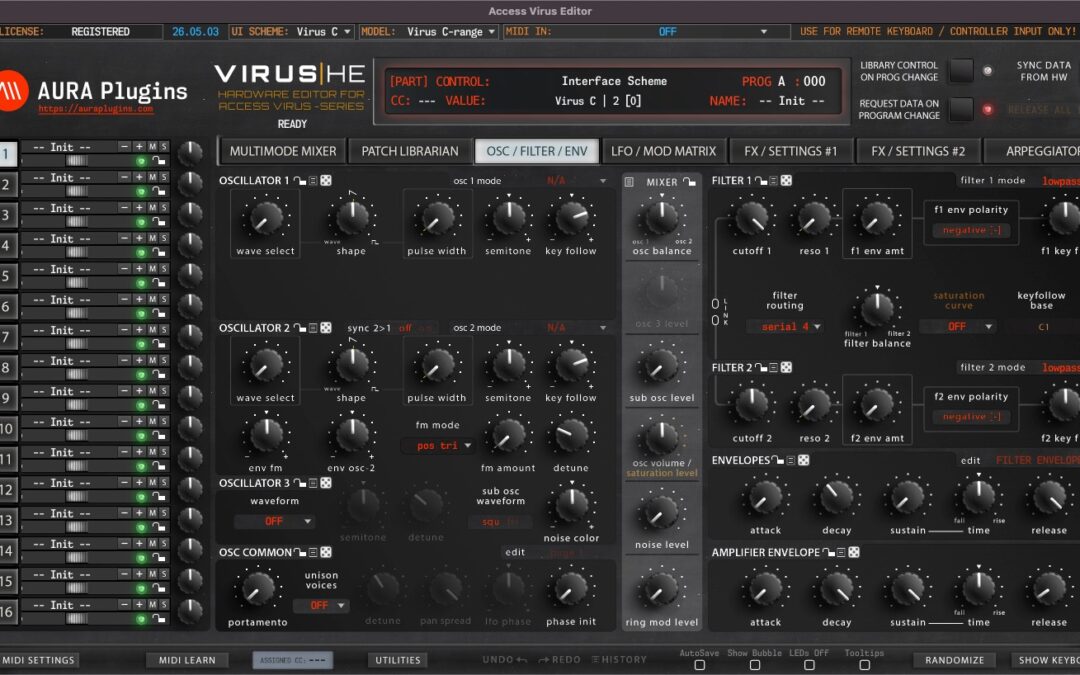Click the Randomize button
This screenshot has width=1080, height=675.
click(x=955, y=660)
